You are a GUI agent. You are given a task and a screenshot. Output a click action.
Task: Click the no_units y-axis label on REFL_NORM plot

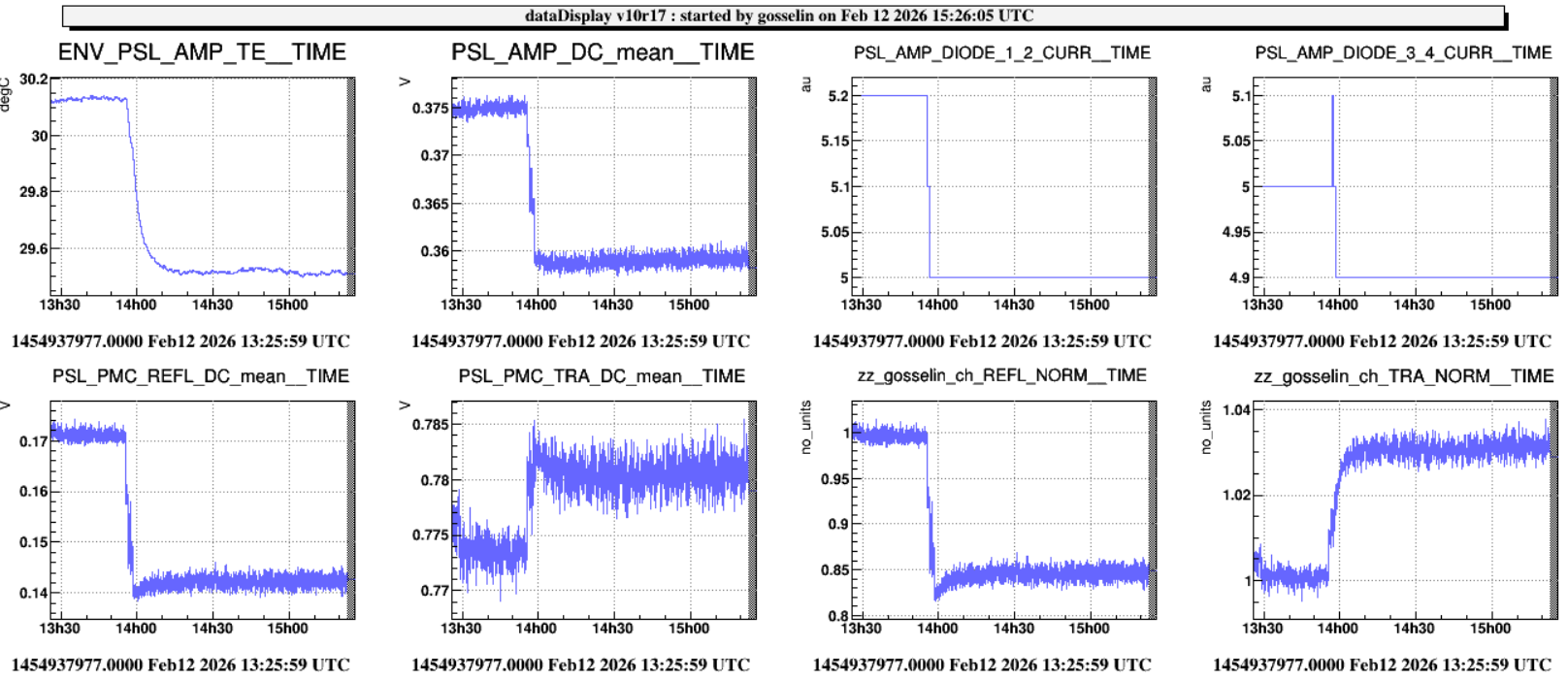[x=805, y=427]
